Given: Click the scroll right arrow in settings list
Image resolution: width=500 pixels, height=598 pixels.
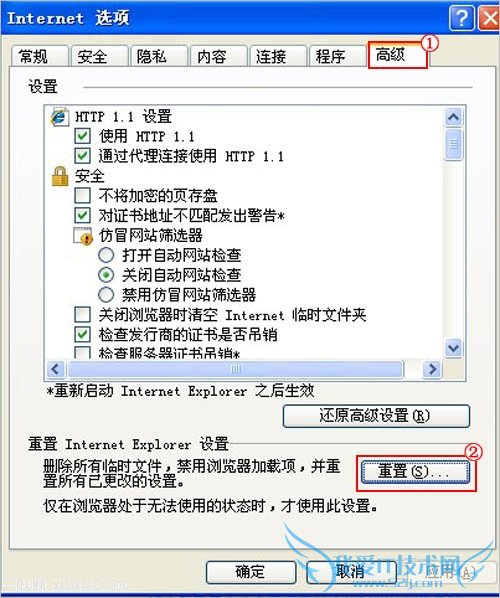Looking at the screenshot, I should click(x=432, y=369).
